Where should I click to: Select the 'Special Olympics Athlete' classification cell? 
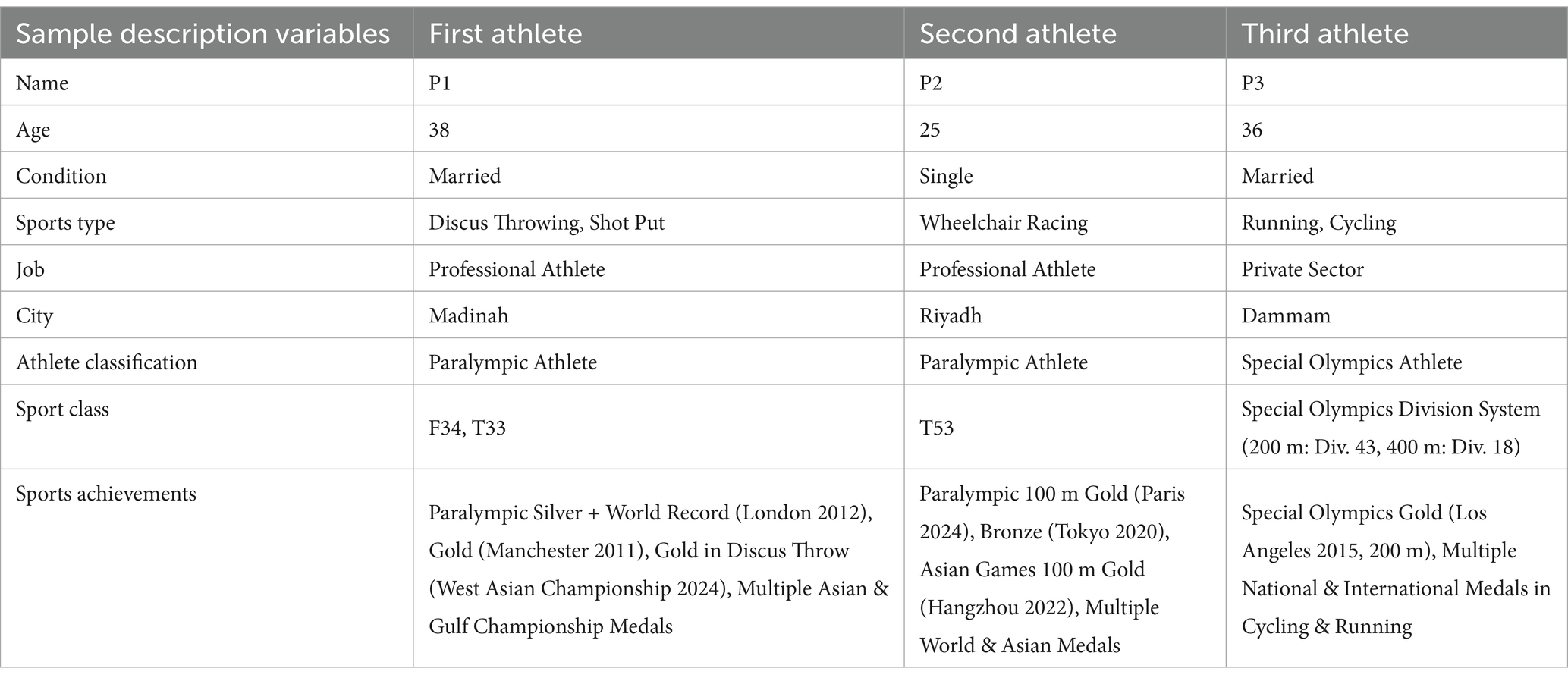1397,362
